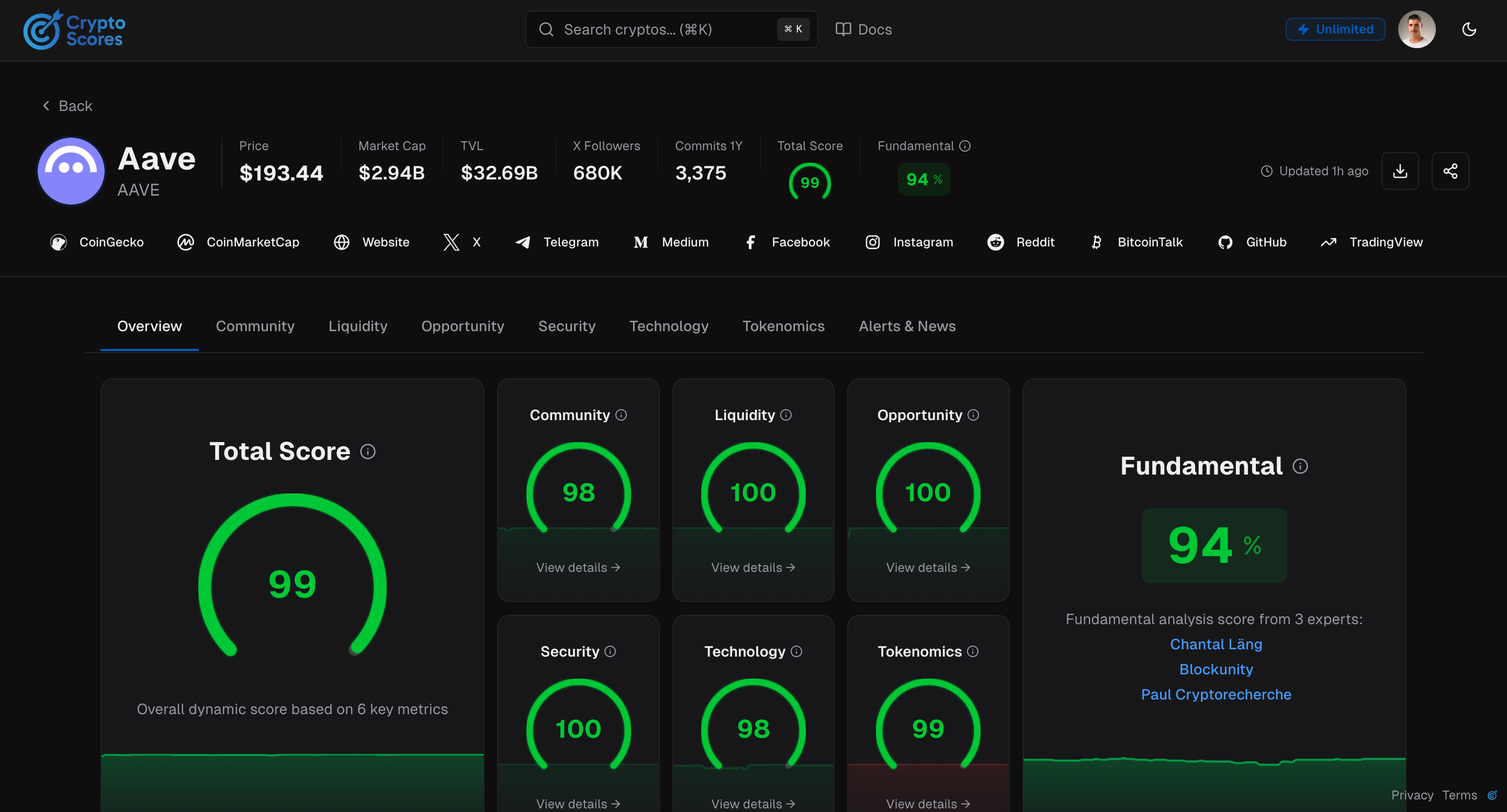The image size is (1507, 812).
Task: Open the Telegram social icon
Action: [x=522, y=242]
